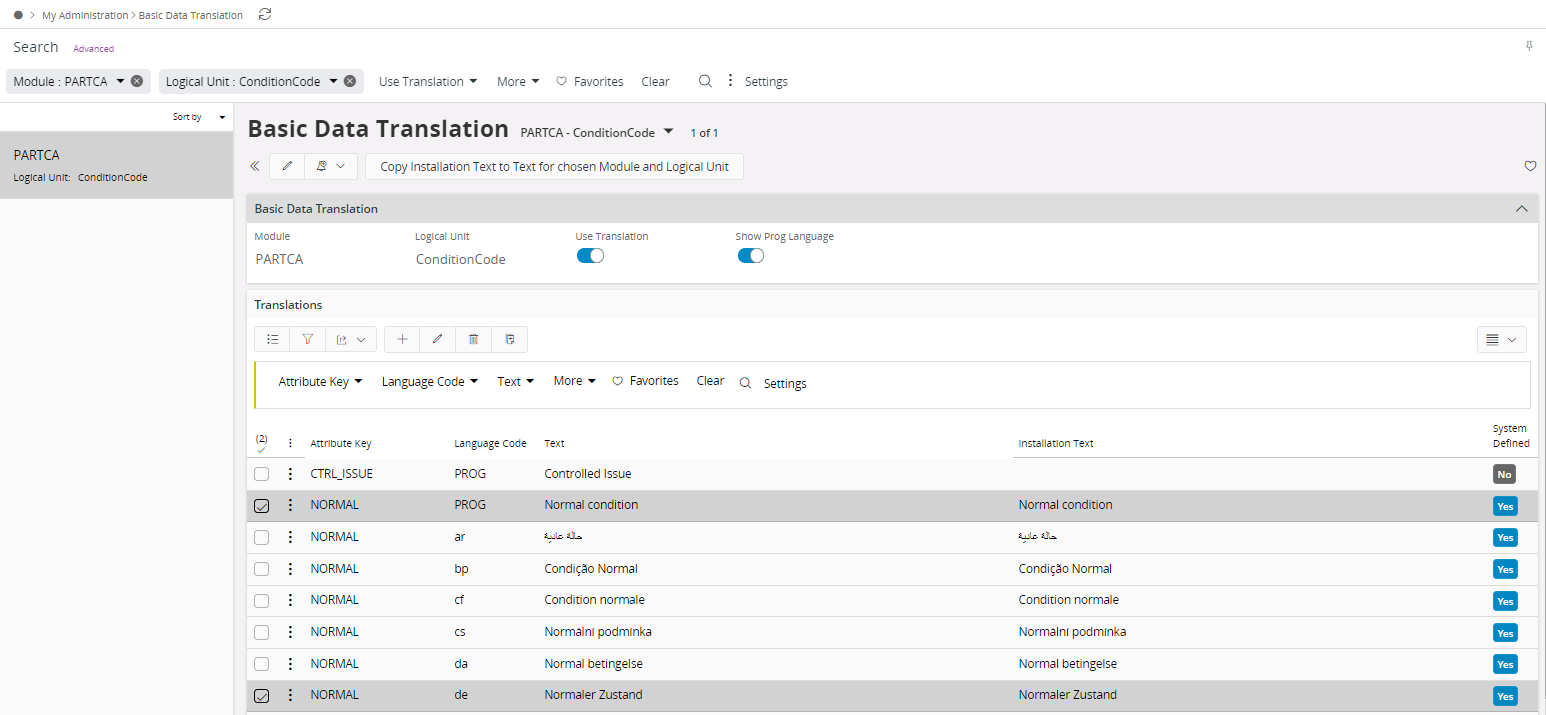This screenshot has width=1546, height=715.
Task: Click the plus icon to add translation
Action: (x=402, y=340)
